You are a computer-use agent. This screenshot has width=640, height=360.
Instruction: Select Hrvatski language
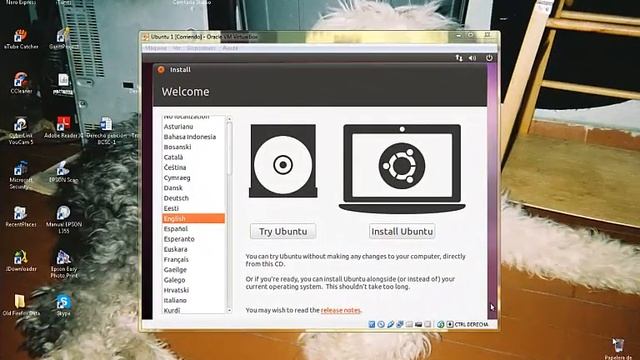pyautogui.click(x=193, y=290)
